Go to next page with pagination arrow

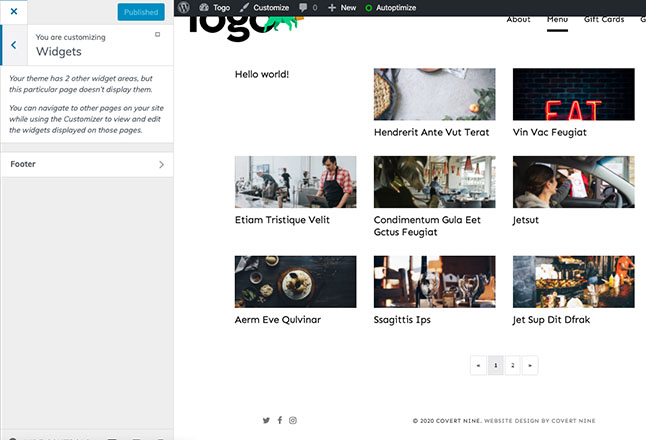click(x=530, y=365)
